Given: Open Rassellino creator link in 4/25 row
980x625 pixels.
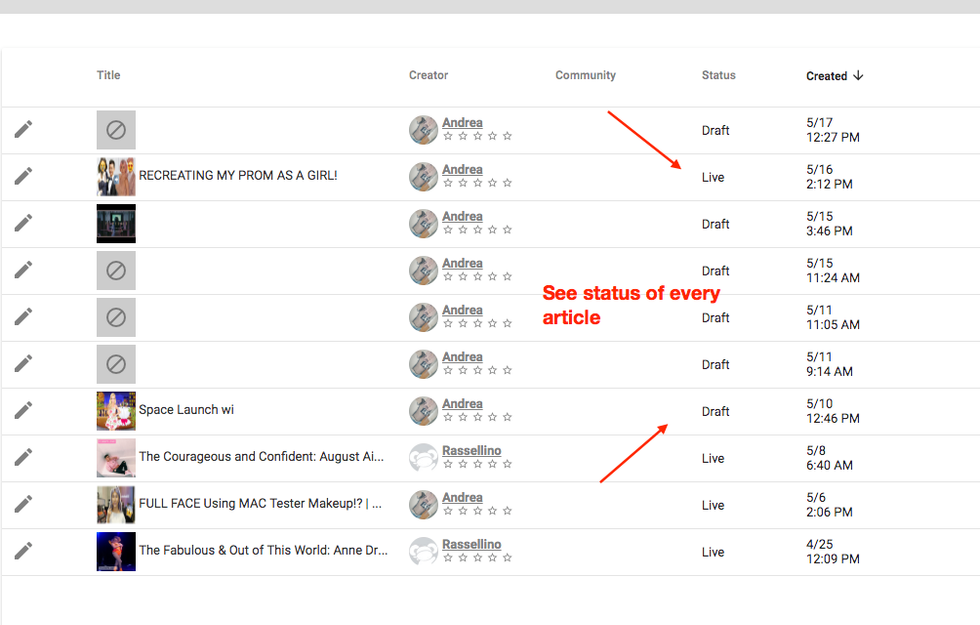Looking at the screenshot, I should [471, 544].
